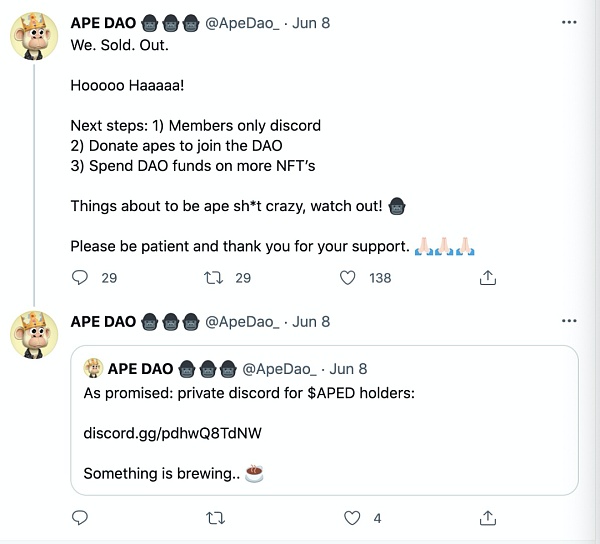600x544 pixels.
Task: Open more options on the second tweet
Action: pos(569,322)
